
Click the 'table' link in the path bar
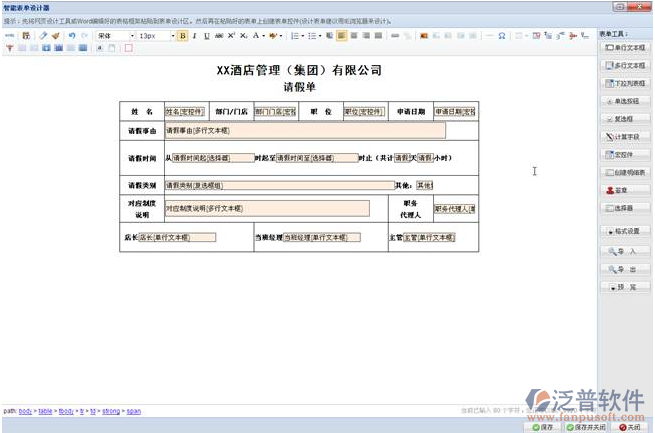tap(43, 410)
